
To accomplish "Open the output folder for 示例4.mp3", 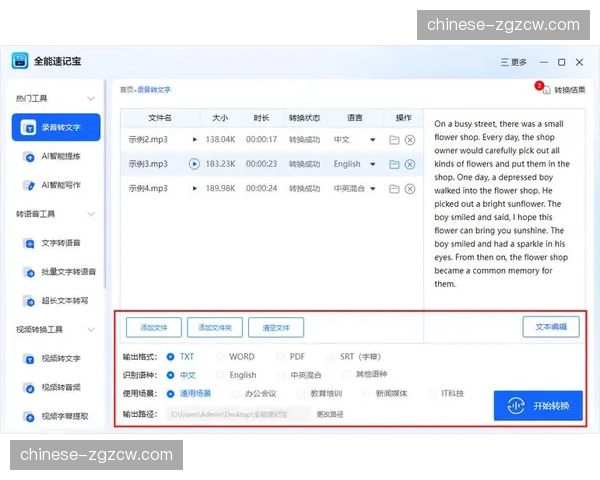I will coord(394,189).
